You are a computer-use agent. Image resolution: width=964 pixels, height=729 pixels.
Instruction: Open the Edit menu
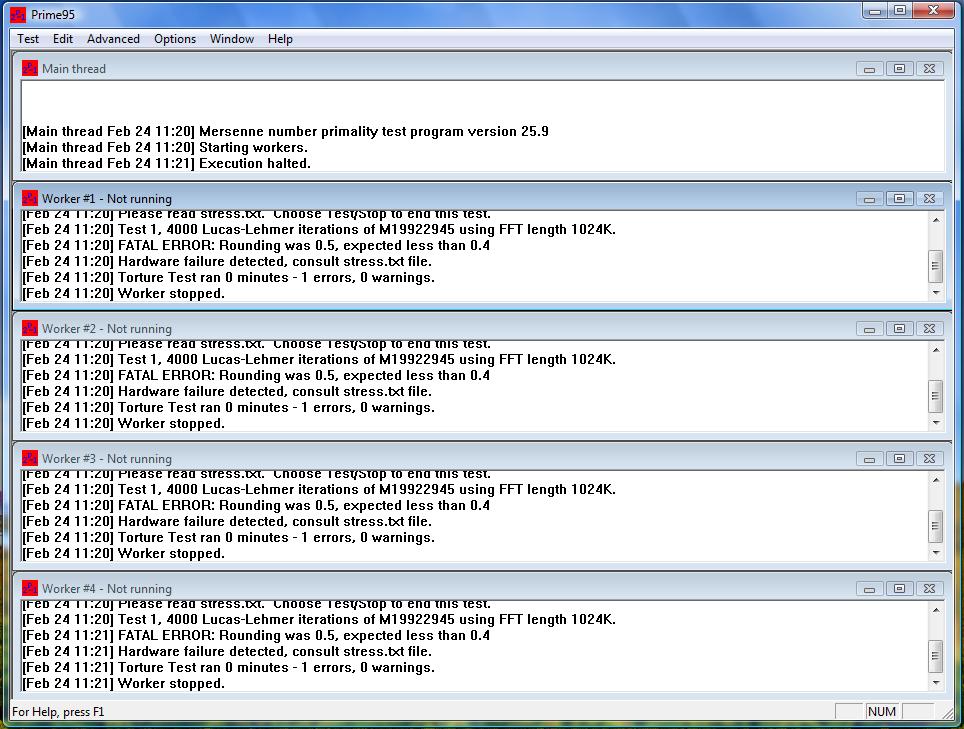point(63,39)
